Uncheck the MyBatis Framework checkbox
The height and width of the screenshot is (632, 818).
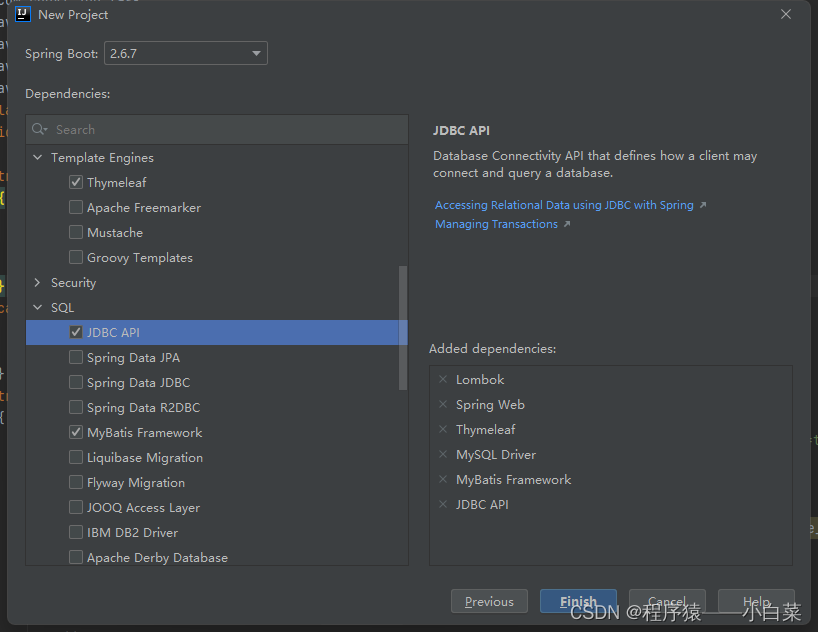[x=76, y=433]
